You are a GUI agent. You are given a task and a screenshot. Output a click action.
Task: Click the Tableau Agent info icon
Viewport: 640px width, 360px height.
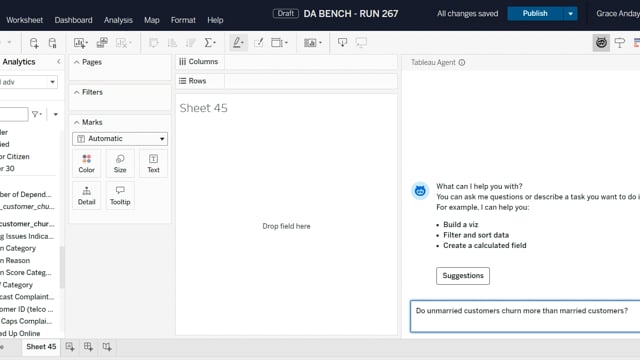click(462, 62)
